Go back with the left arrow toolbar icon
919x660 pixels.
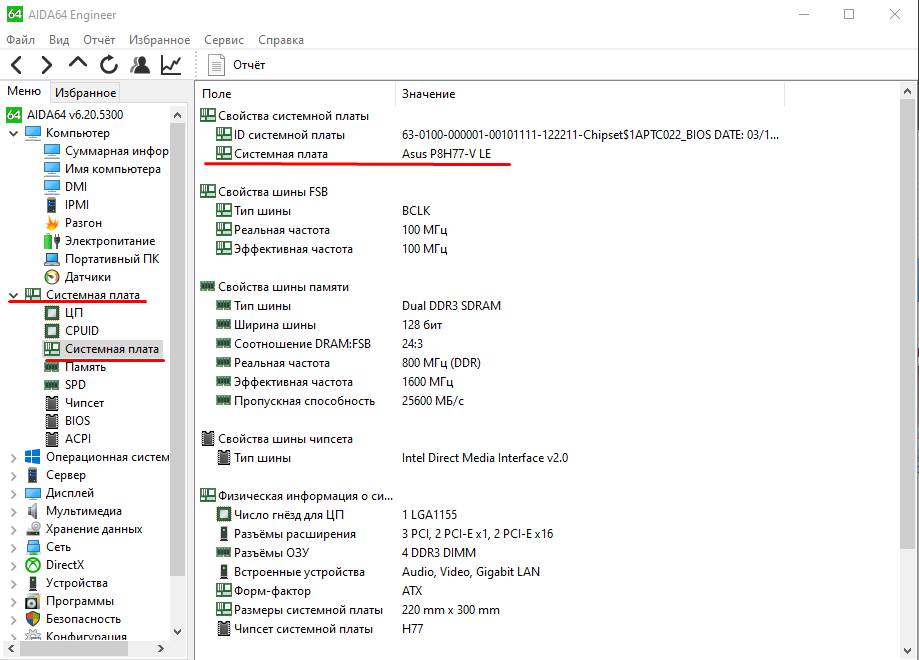tap(16, 64)
